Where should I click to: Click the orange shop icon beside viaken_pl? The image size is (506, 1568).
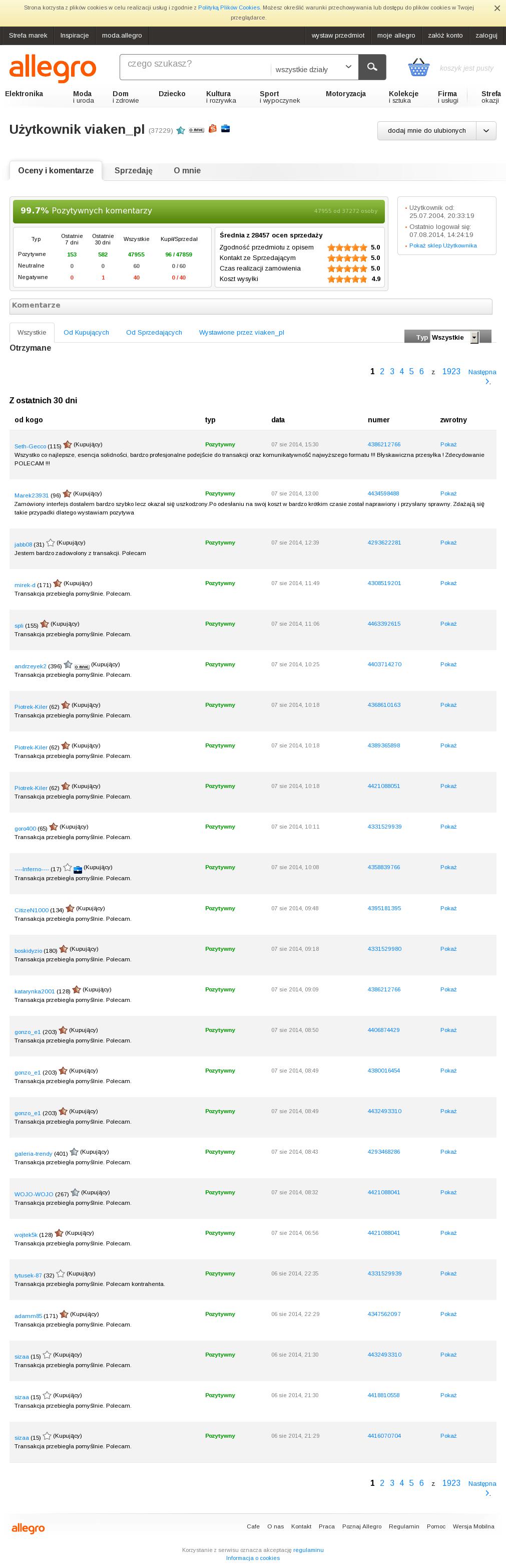click(212, 128)
